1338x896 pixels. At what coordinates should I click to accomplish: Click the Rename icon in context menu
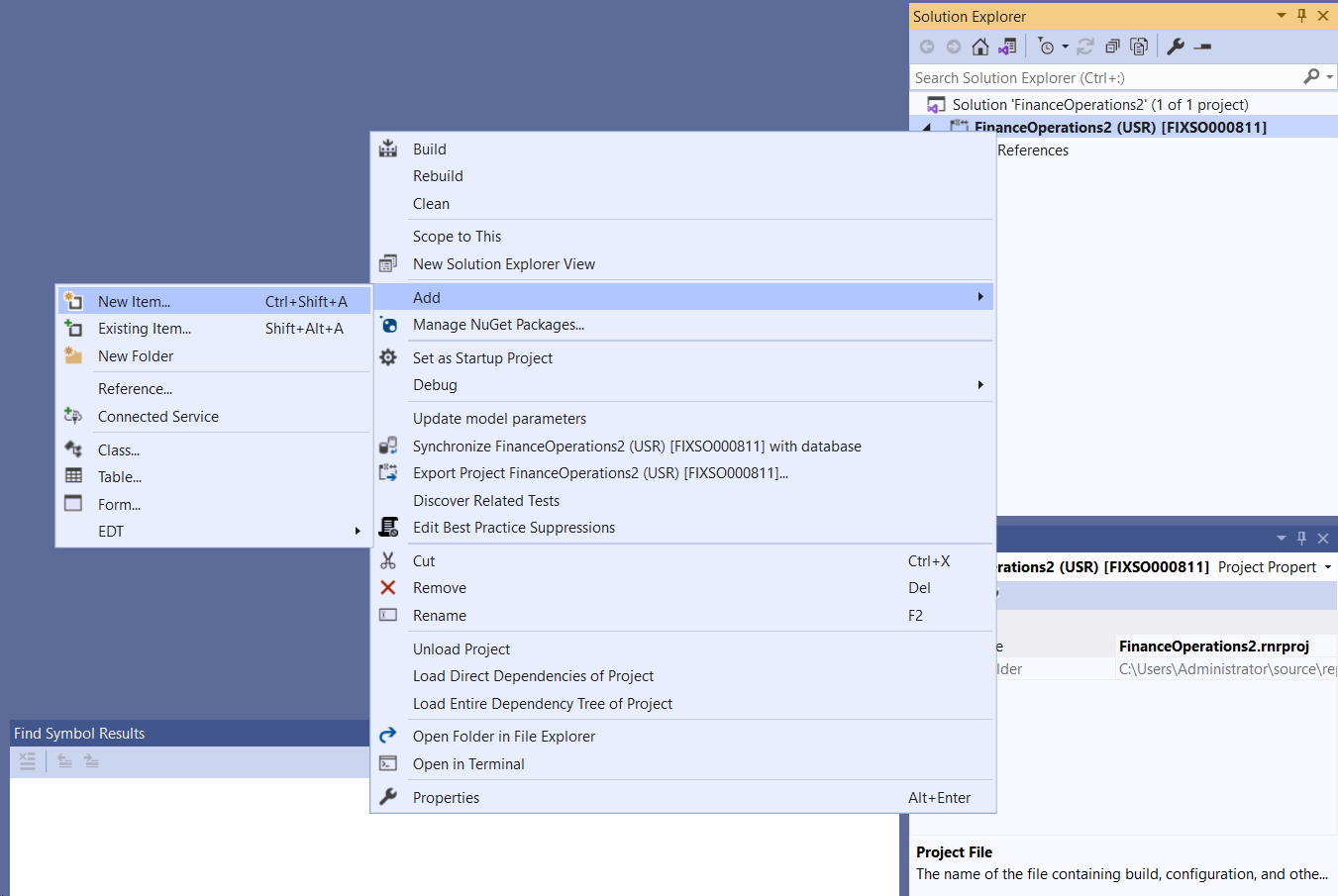(x=388, y=615)
